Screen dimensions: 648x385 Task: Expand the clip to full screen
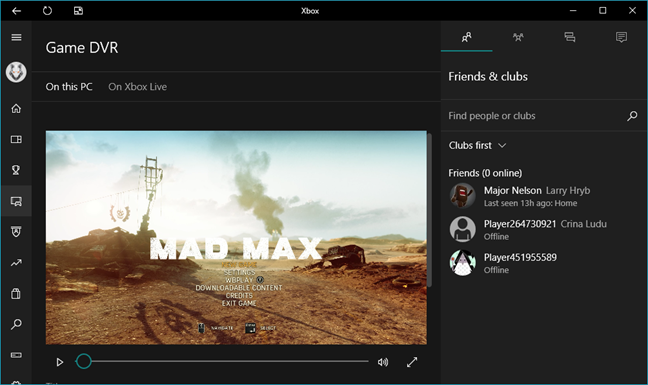[412, 362]
